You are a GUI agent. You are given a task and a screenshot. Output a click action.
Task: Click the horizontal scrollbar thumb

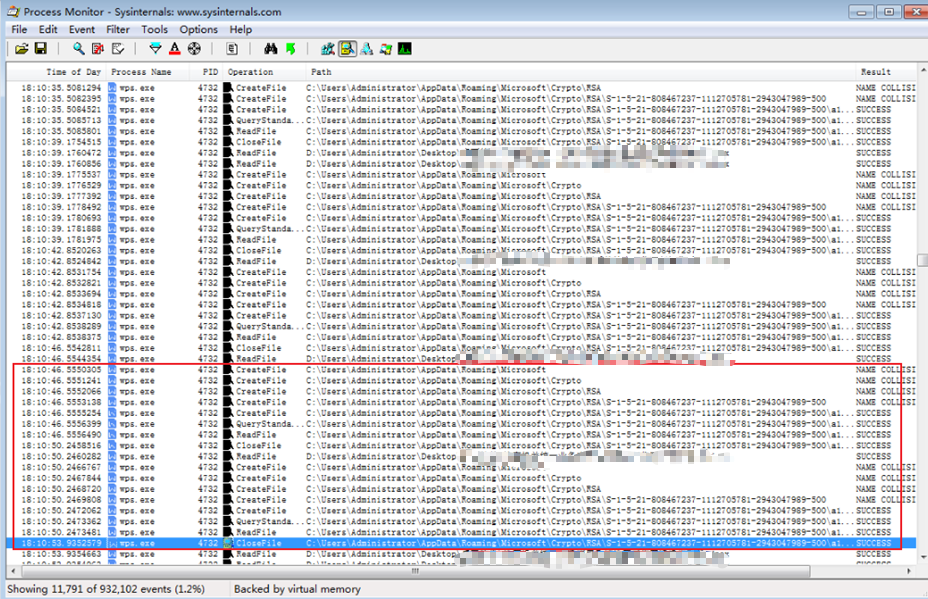[415, 571]
